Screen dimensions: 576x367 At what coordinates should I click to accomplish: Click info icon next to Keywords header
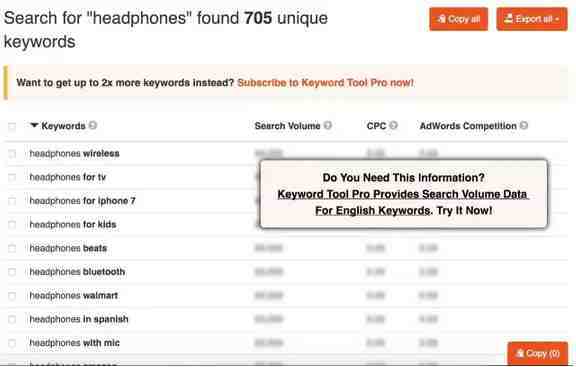tap(93, 125)
